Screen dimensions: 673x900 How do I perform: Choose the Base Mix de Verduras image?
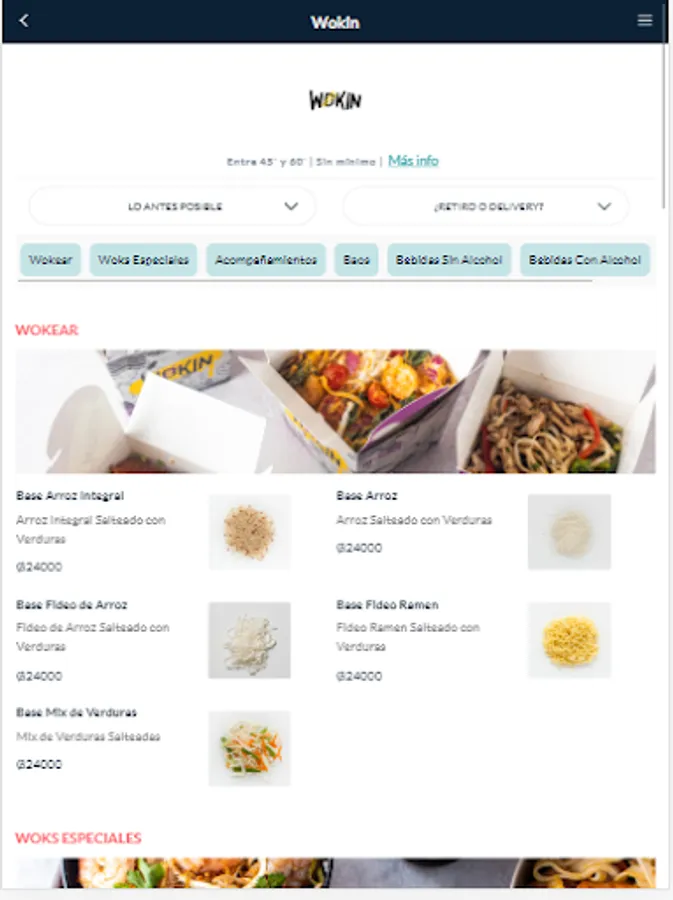point(250,748)
